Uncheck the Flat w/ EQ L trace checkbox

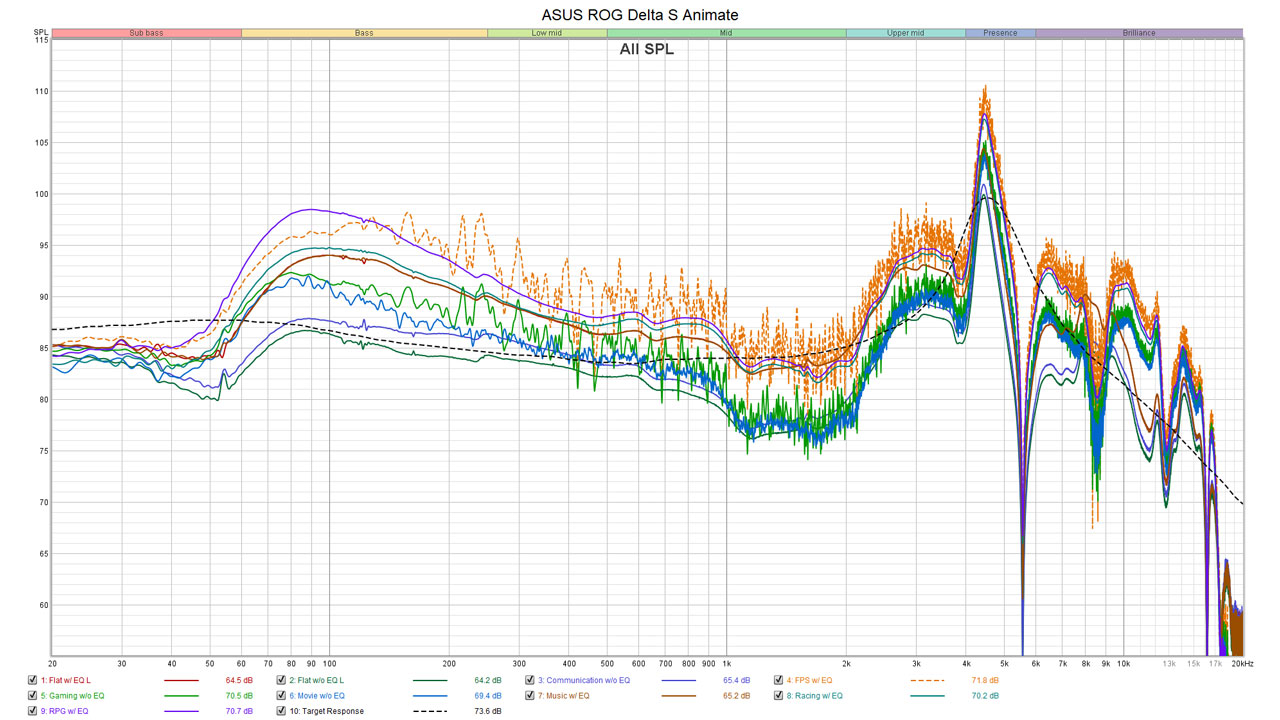pos(33,680)
